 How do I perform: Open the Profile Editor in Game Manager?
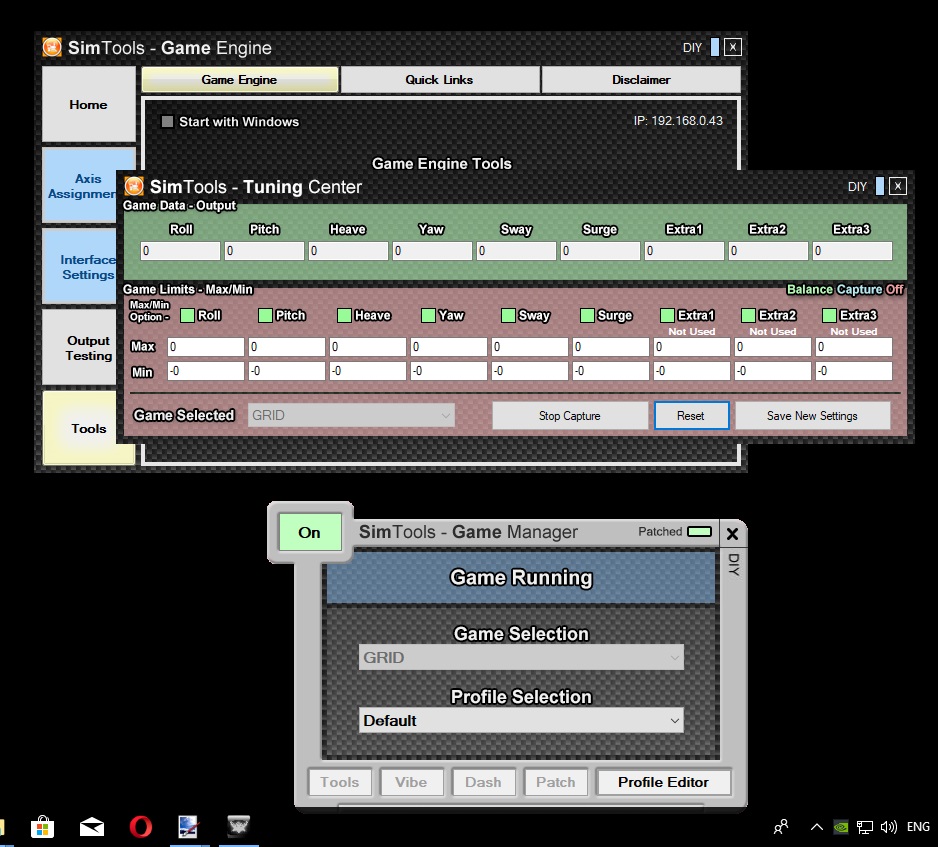click(x=663, y=782)
